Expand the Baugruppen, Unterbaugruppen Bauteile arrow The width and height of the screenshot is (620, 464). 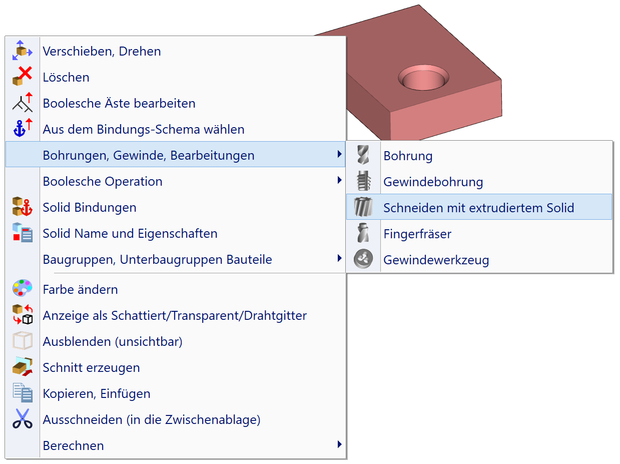tap(339, 259)
